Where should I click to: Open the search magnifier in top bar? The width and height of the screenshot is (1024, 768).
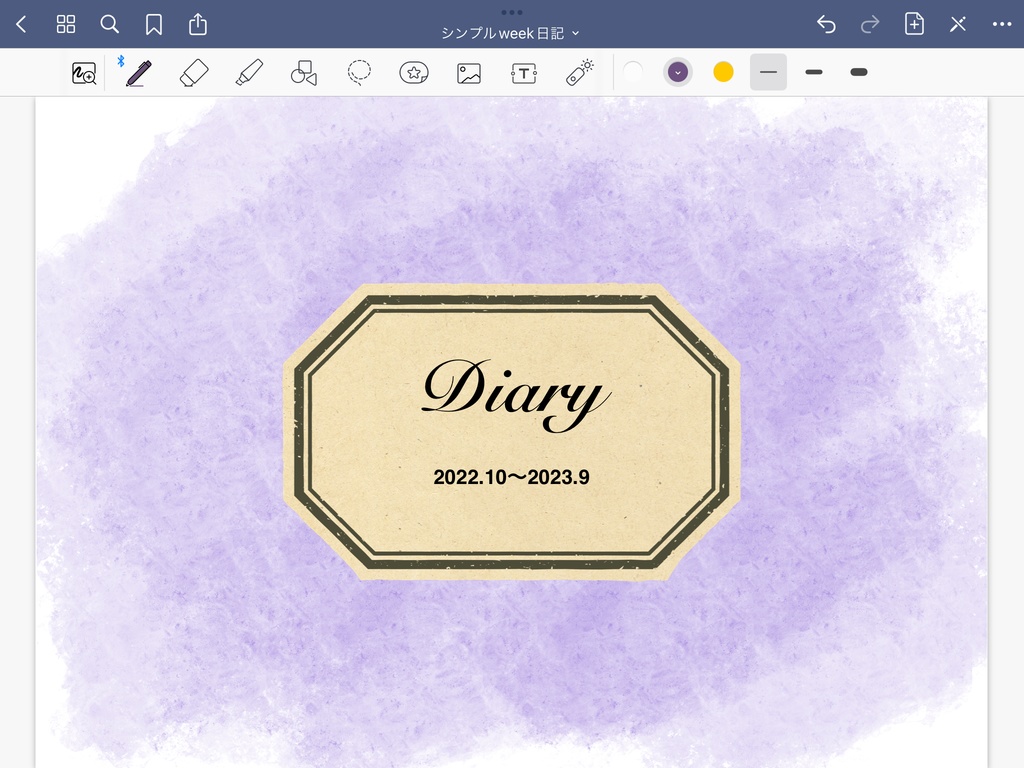(110, 25)
